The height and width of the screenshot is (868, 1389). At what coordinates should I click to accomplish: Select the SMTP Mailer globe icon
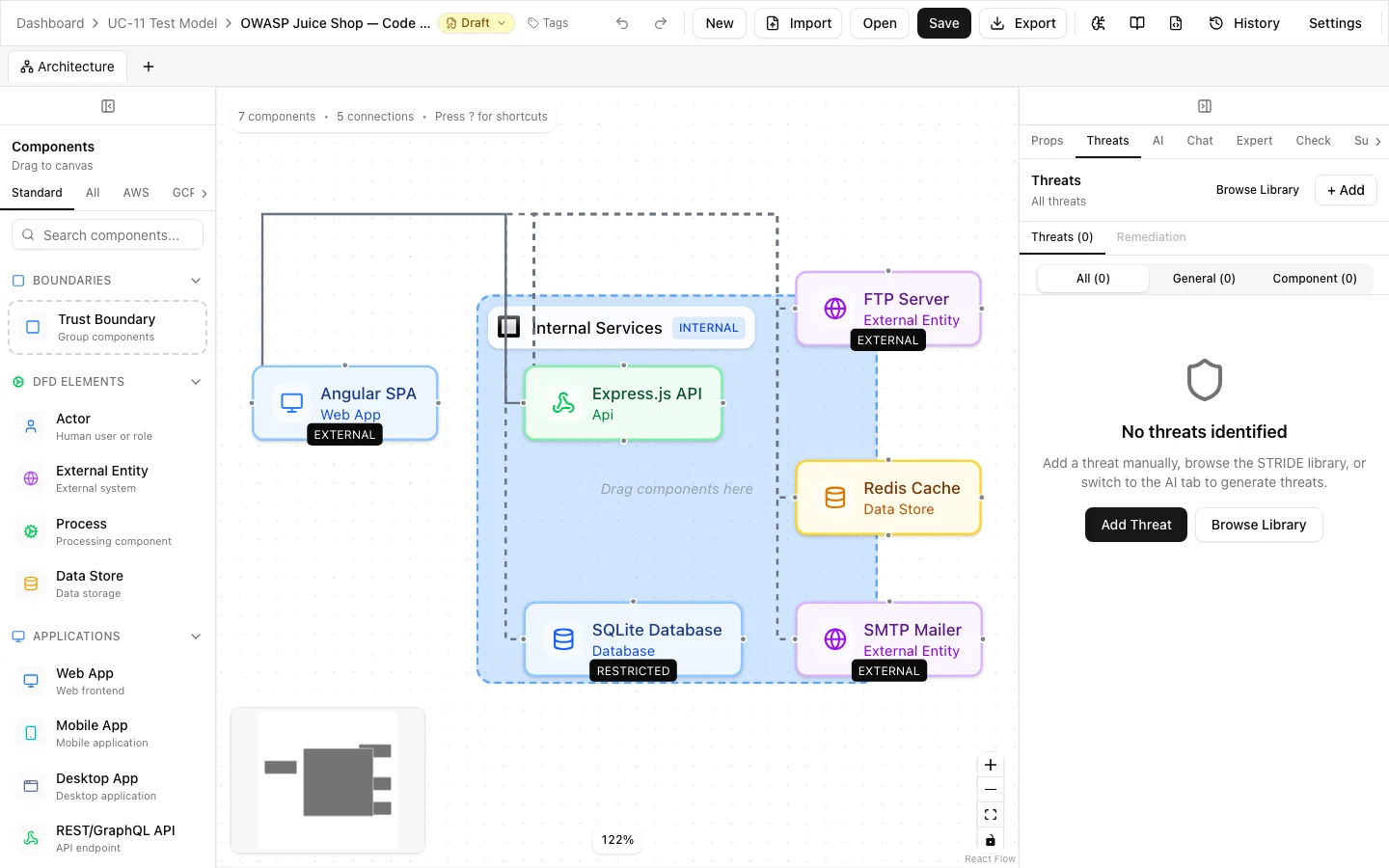[835, 638]
